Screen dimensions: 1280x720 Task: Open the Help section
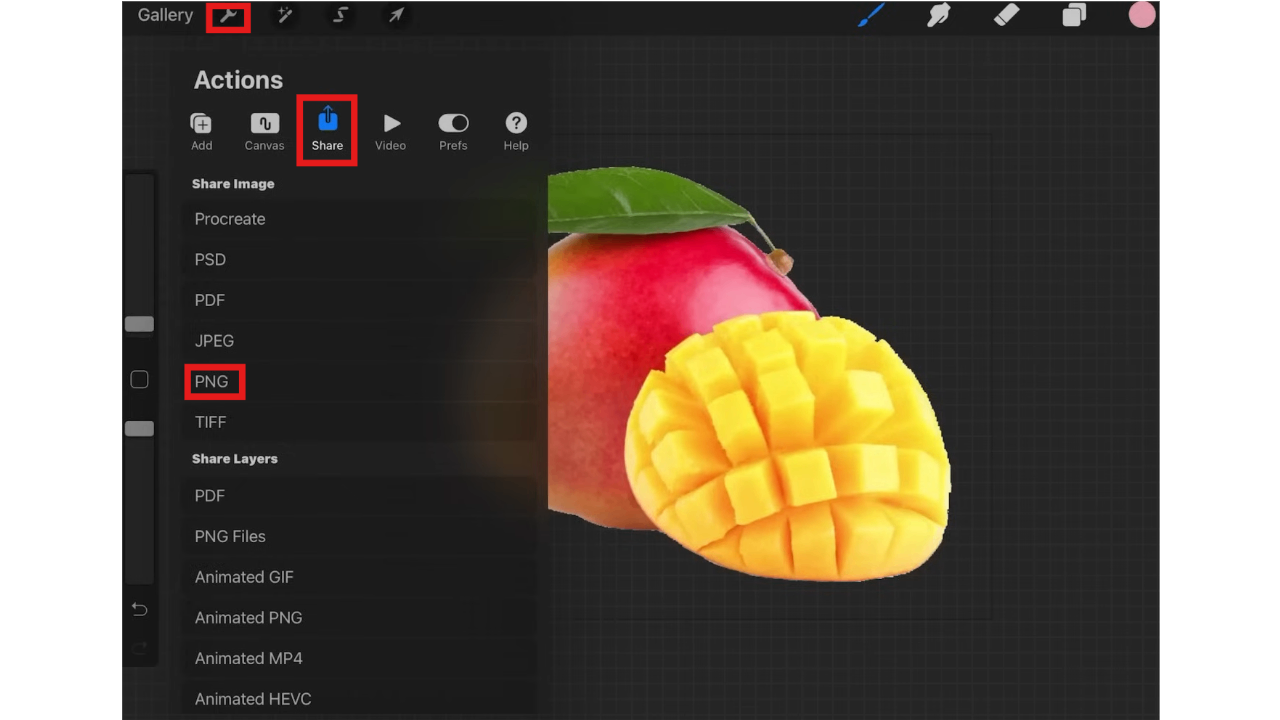(x=516, y=130)
